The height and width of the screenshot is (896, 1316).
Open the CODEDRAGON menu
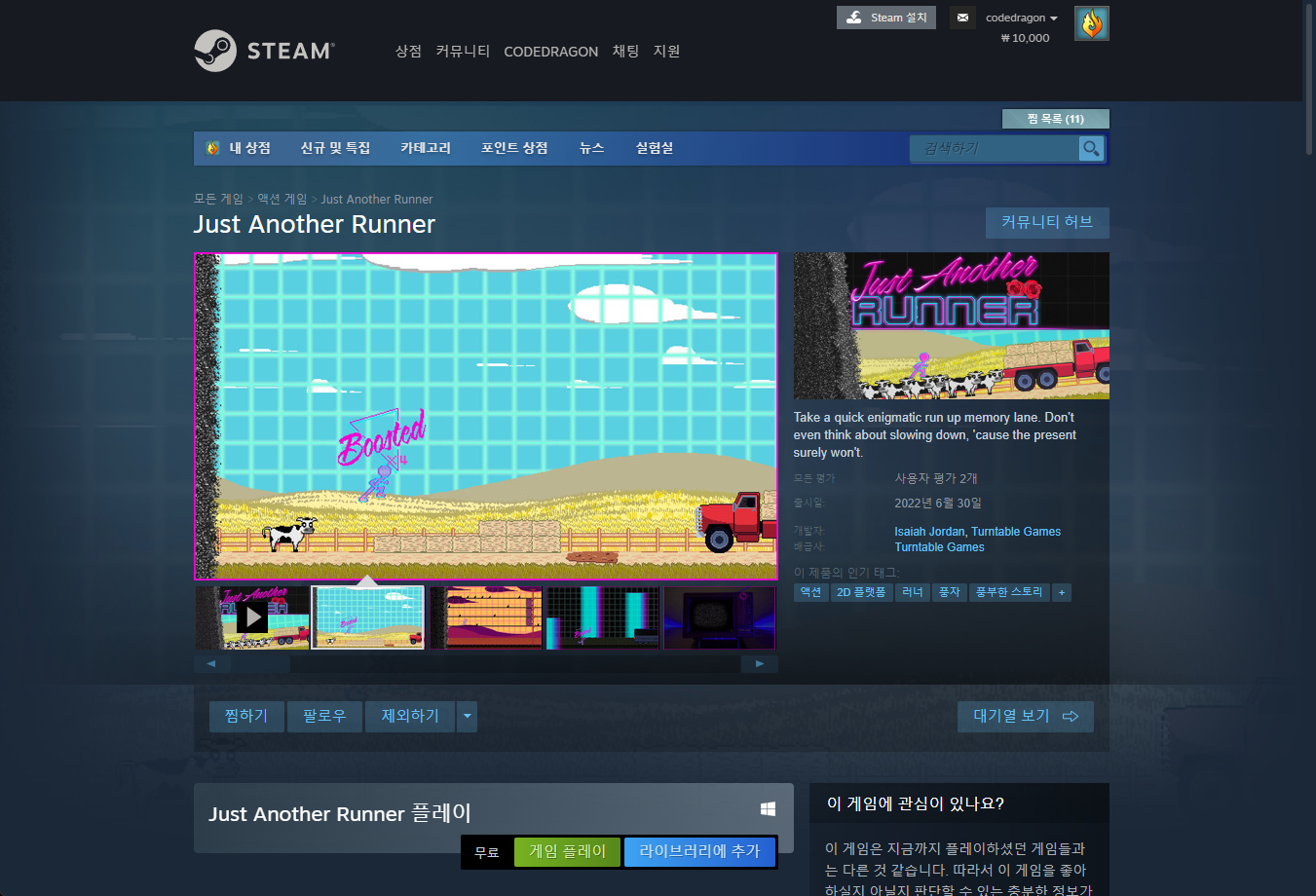click(x=550, y=52)
